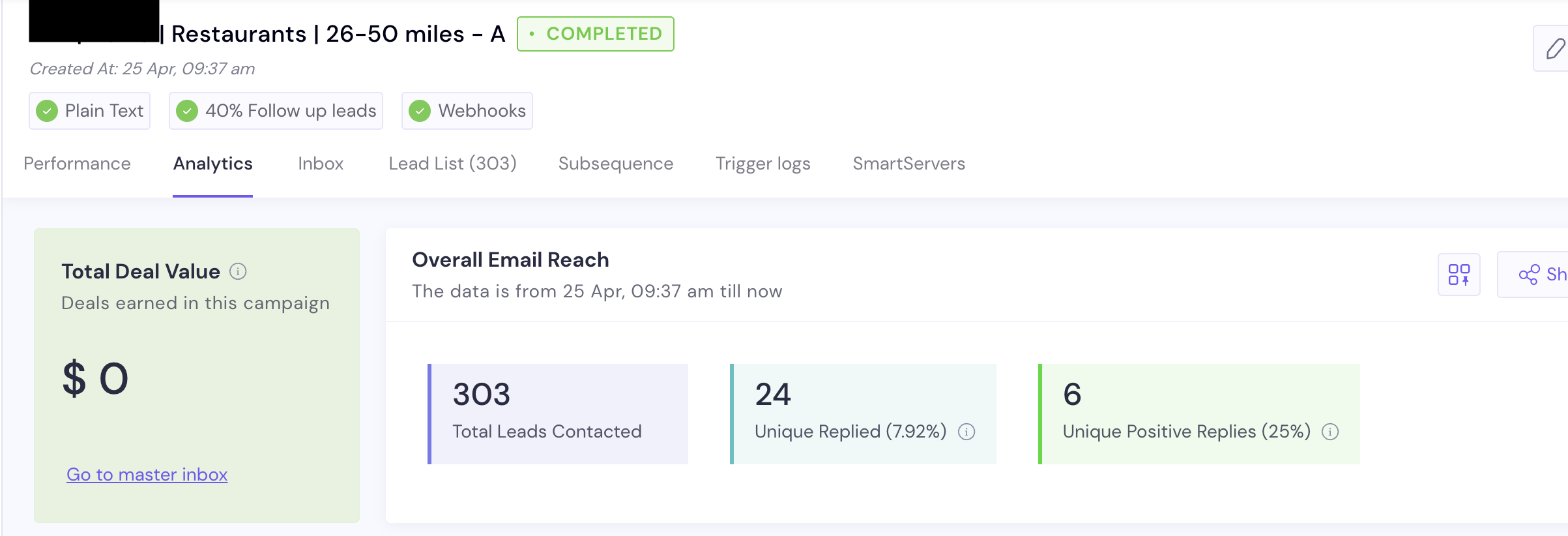The width and height of the screenshot is (1568, 536).
Task: Click the 303 Total Leads Contacted card
Action: (558, 413)
